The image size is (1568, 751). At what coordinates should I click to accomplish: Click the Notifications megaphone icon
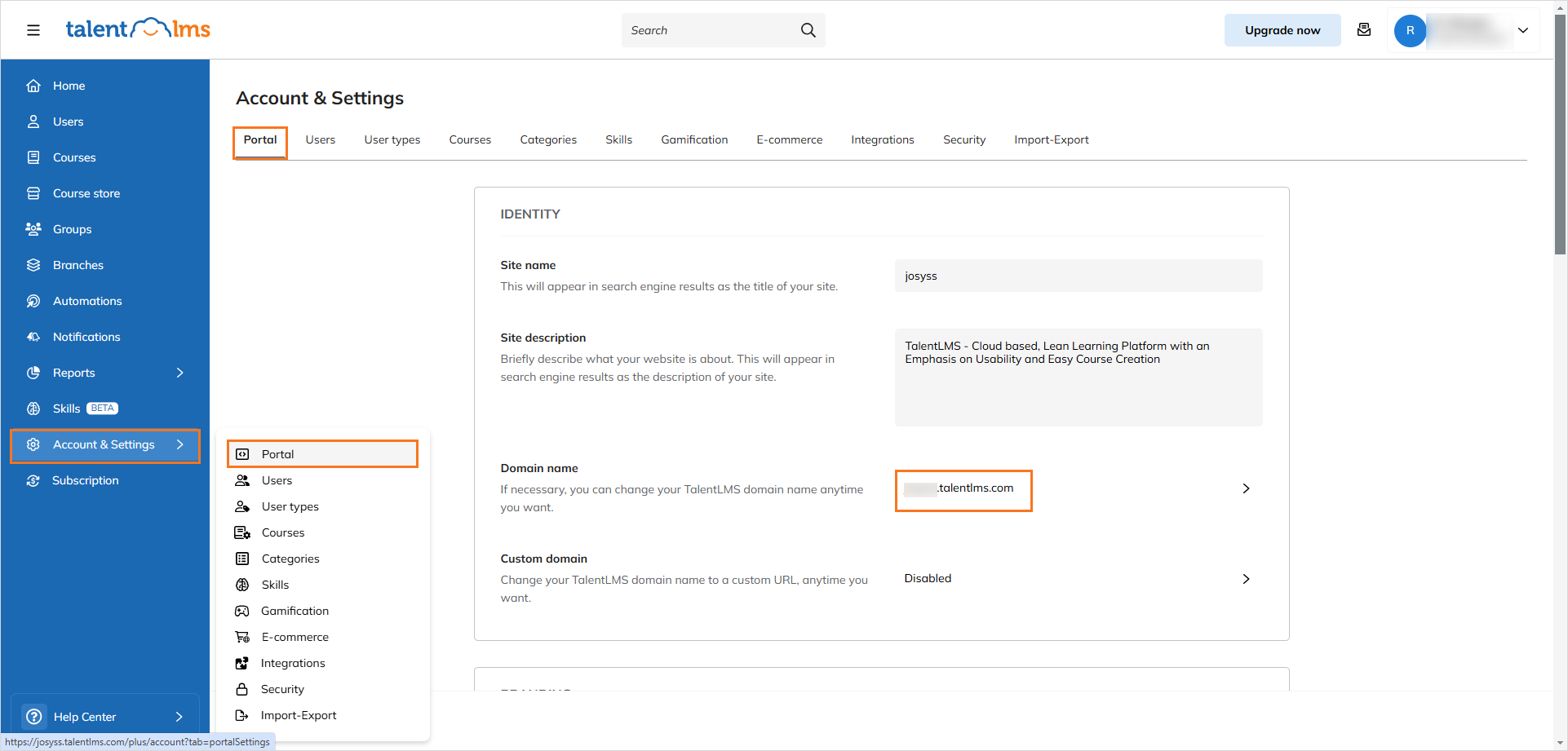(x=33, y=337)
